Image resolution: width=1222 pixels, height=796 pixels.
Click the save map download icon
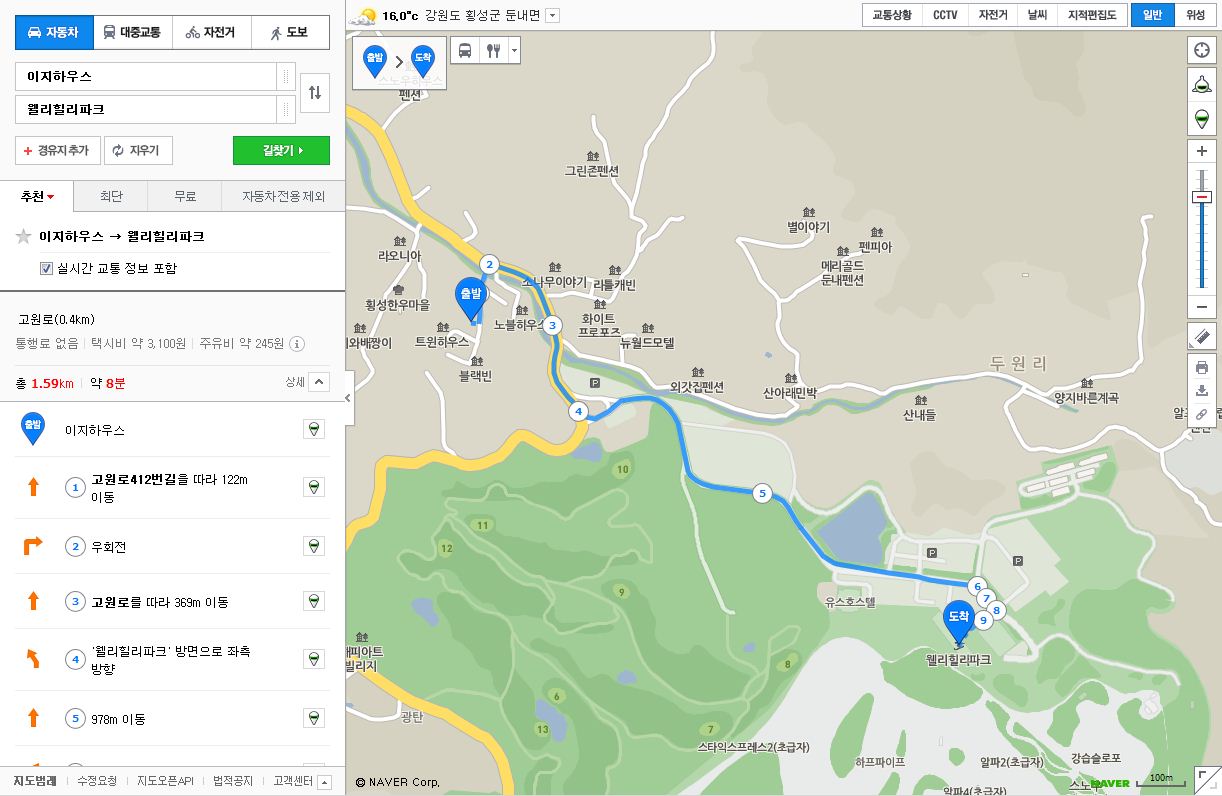click(1201, 391)
